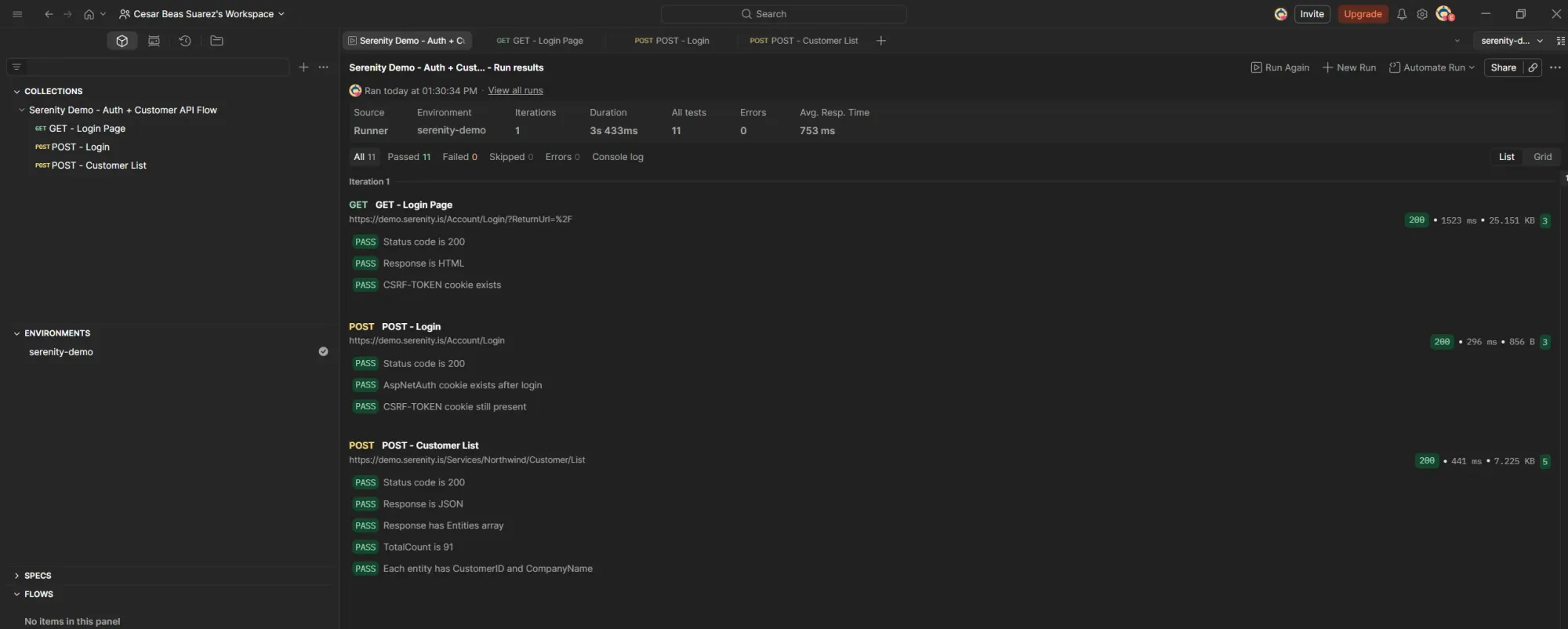Open Automate Run dropdown
The width and height of the screenshot is (1568, 629).
(x=1432, y=67)
